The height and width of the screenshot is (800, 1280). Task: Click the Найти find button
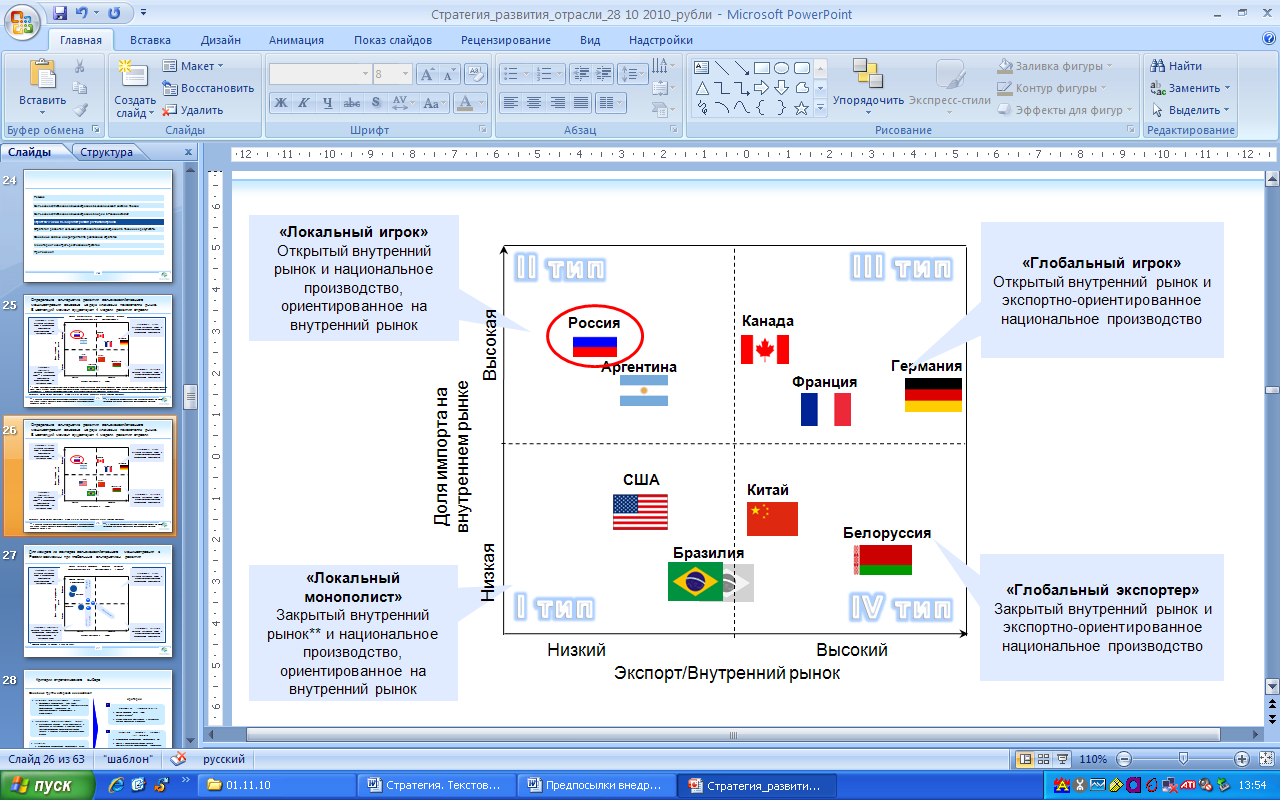[x=1177, y=66]
